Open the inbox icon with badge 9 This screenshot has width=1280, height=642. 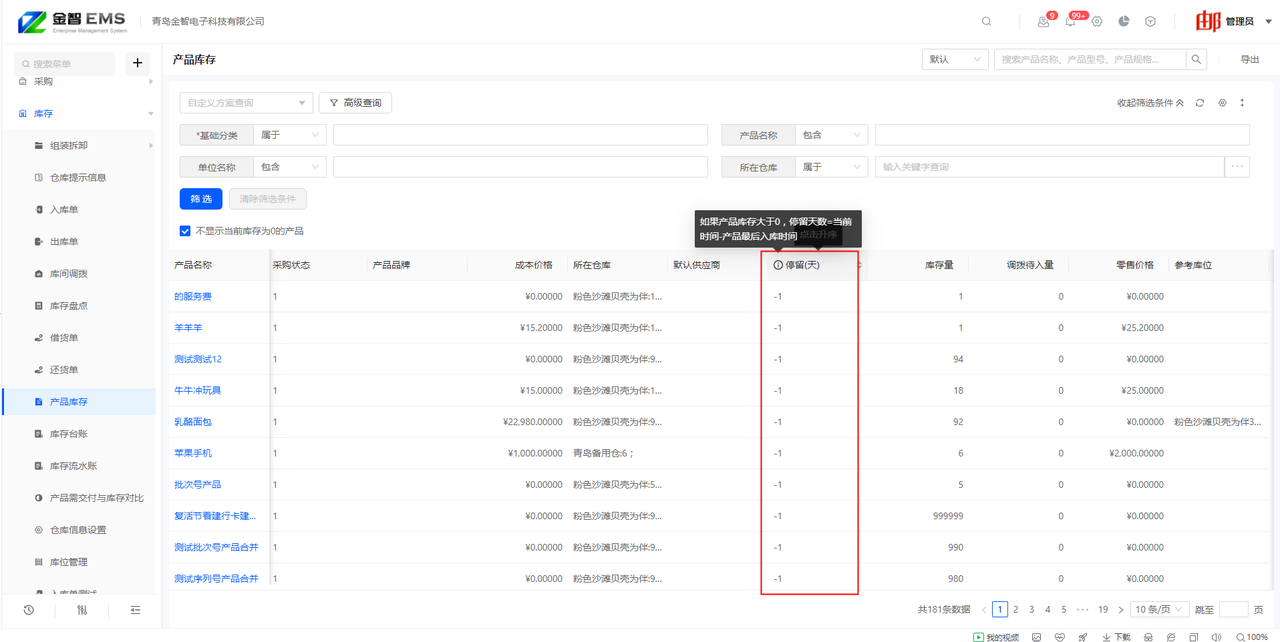pos(1044,21)
